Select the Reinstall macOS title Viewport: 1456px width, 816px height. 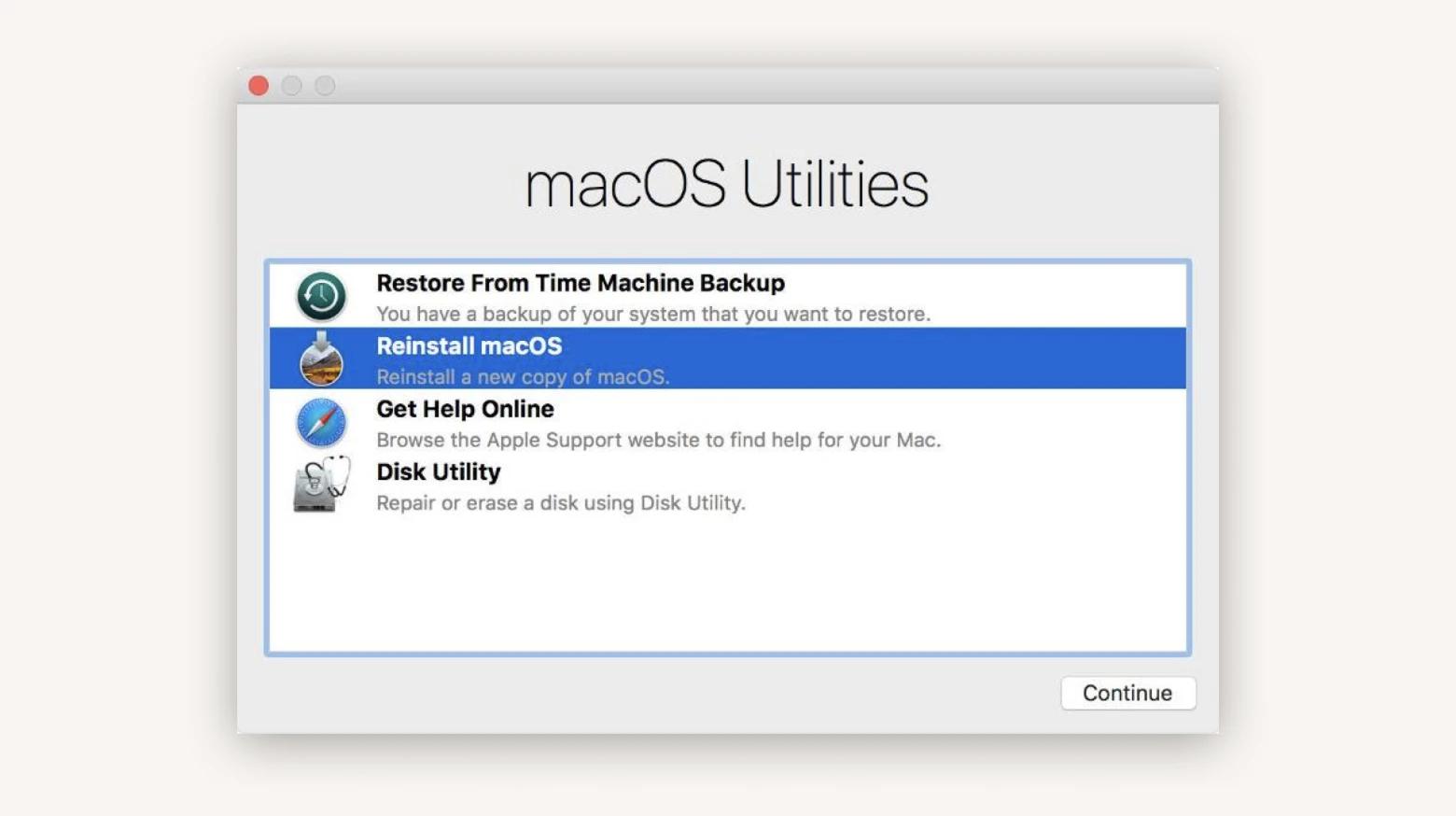click(x=469, y=346)
